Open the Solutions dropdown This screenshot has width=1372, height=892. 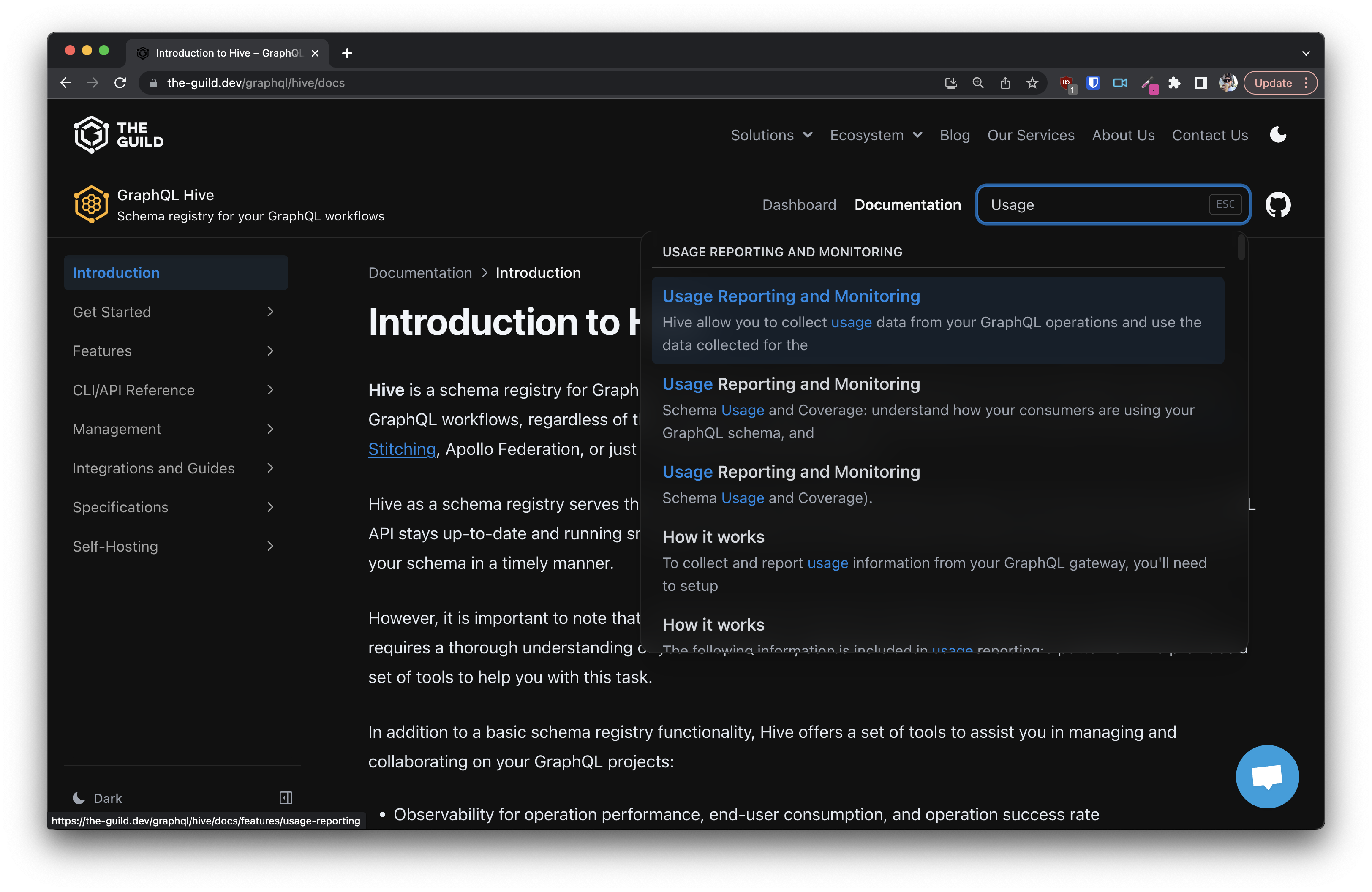771,134
